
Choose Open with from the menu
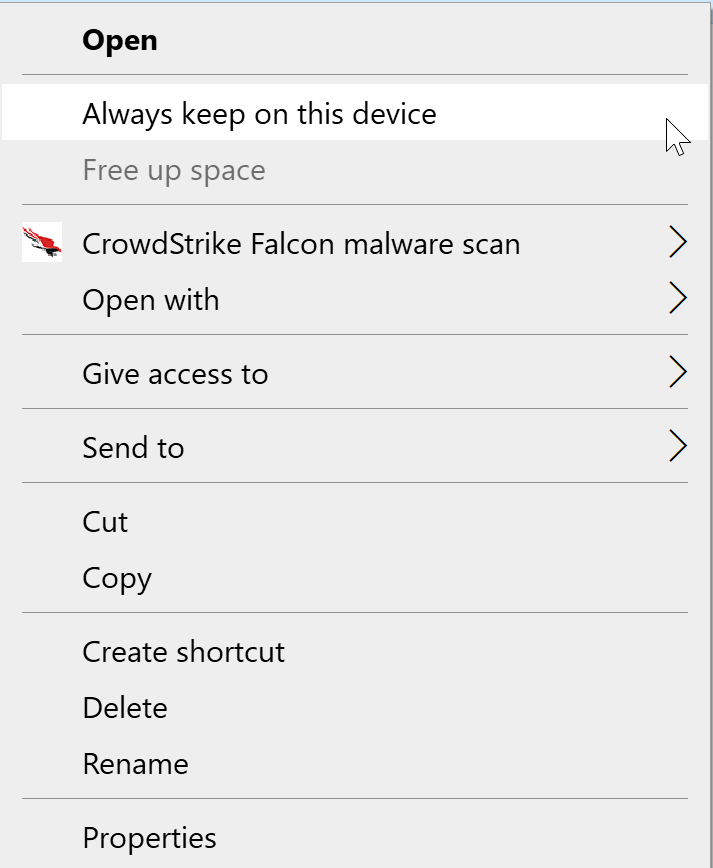[x=150, y=299]
